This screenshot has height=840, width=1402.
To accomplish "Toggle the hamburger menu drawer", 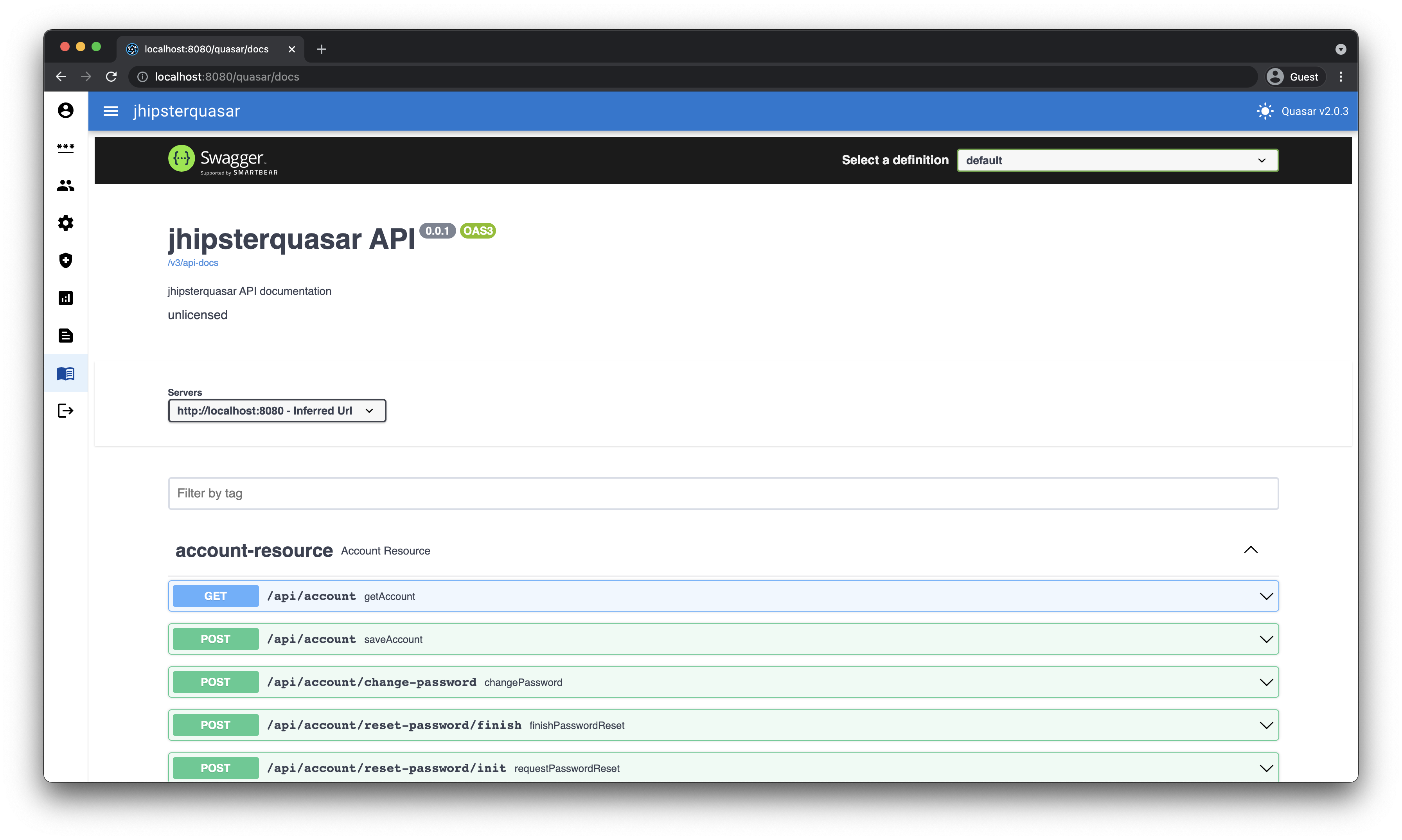I will click(111, 111).
